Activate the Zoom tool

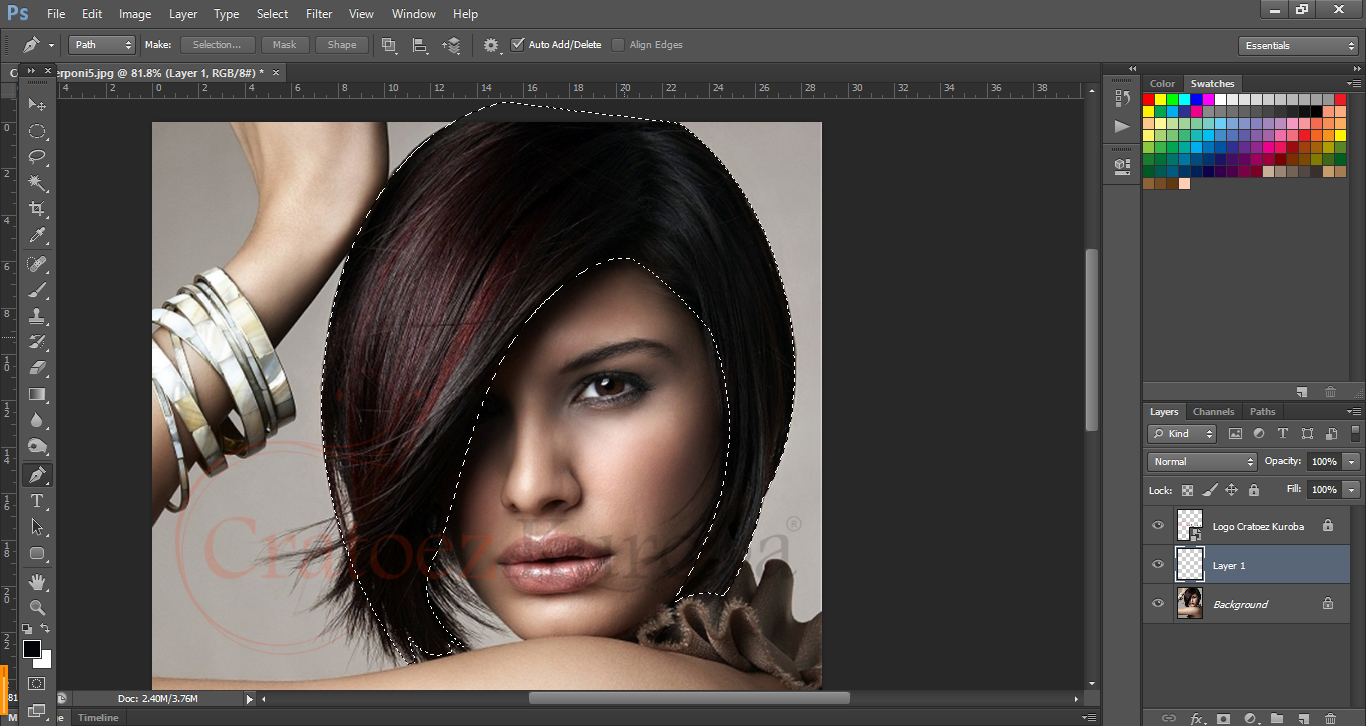pos(38,607)
